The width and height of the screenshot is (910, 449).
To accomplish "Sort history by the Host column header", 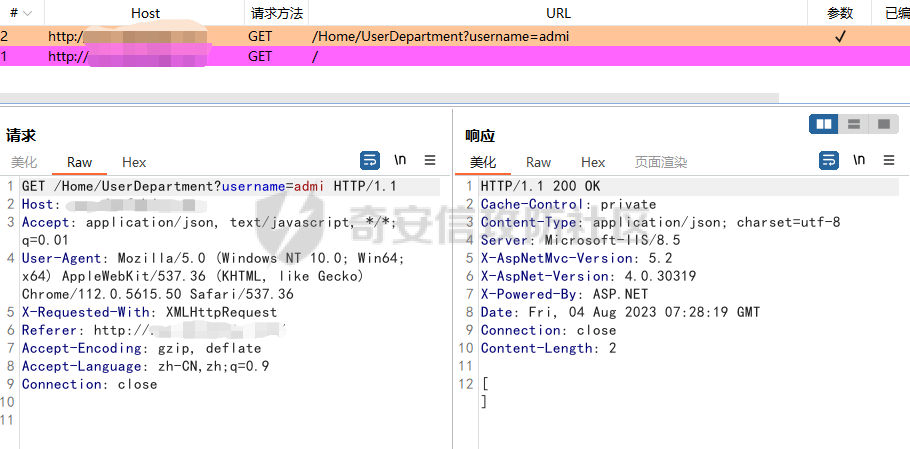I will click(145, 13).
